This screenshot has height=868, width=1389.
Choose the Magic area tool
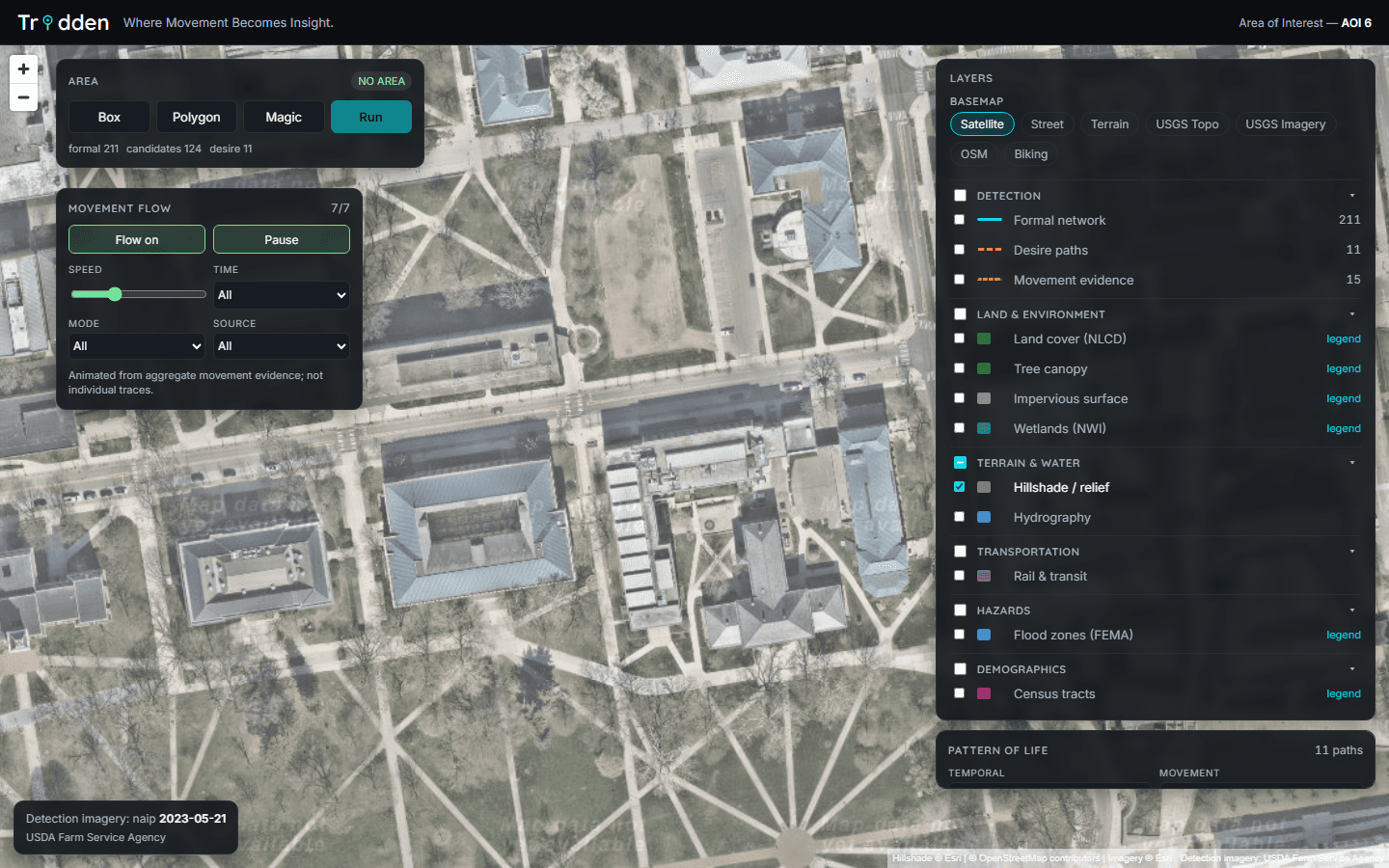[284, 117]
